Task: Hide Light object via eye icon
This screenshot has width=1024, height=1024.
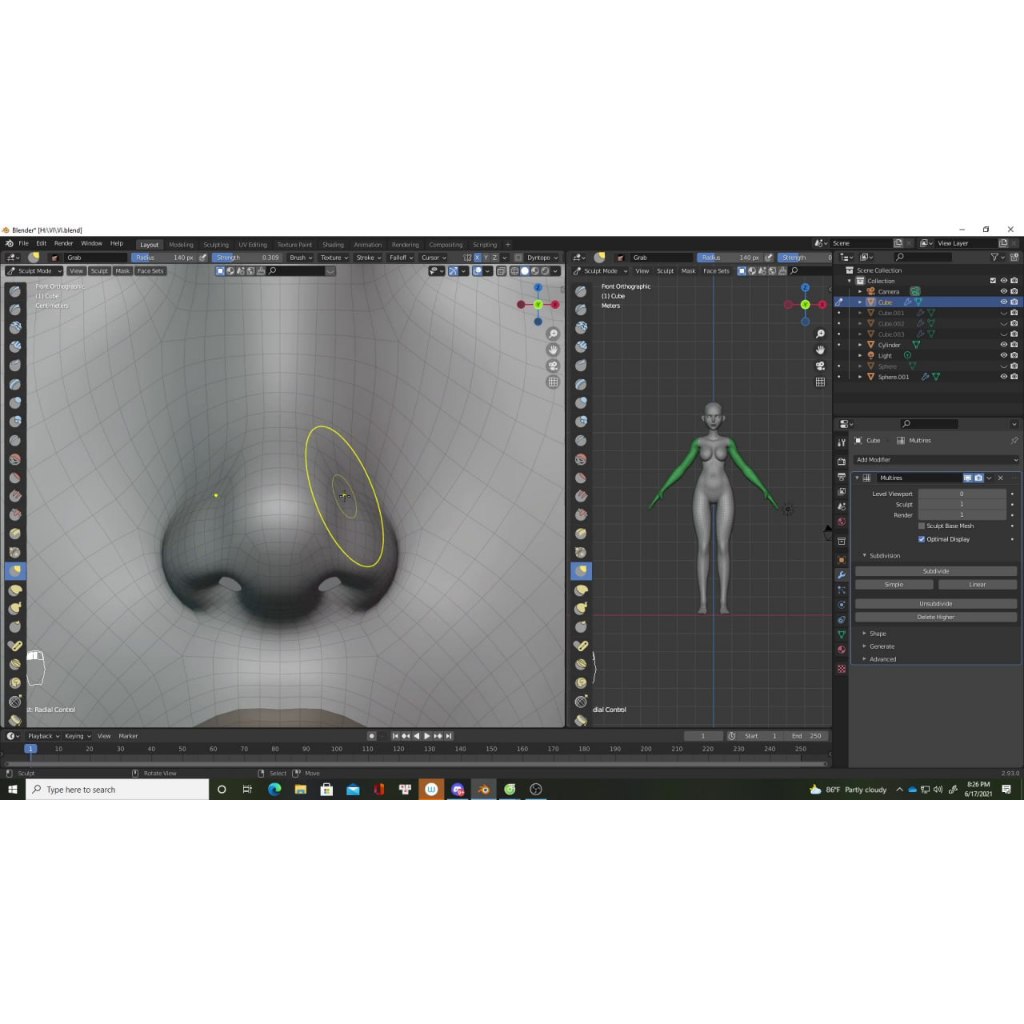Action: 1004,355
